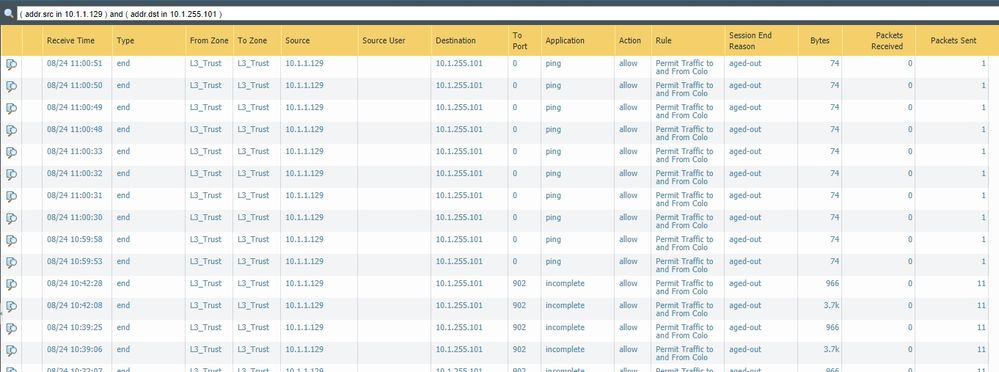Open log details for the 10:39:06 entry
Image resolution: width=999 pixels, height=372 pixels.
[11, 350]
